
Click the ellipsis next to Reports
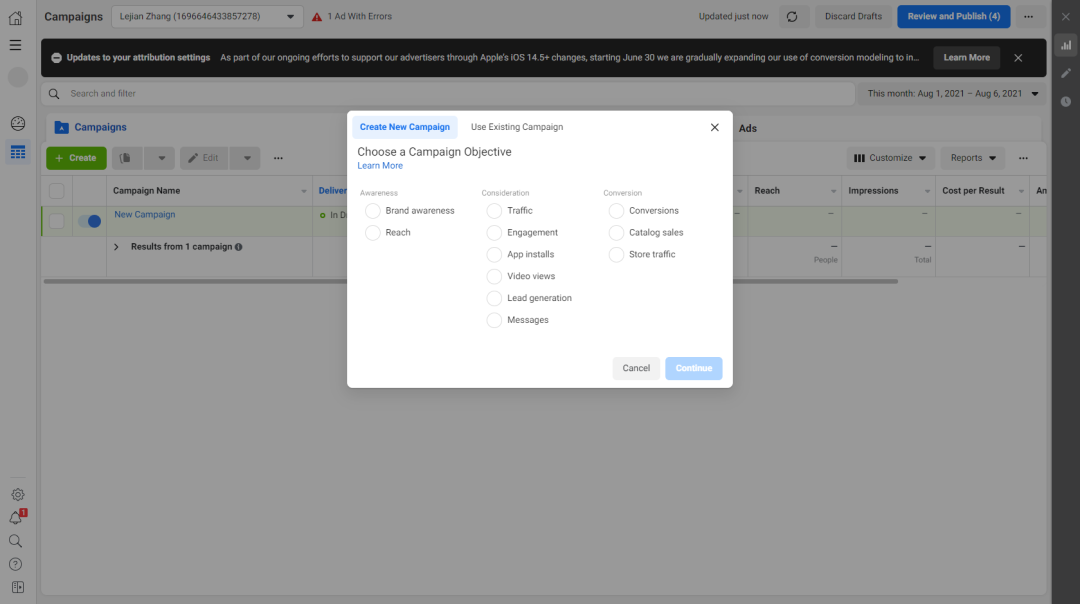tap(1024, 158)
